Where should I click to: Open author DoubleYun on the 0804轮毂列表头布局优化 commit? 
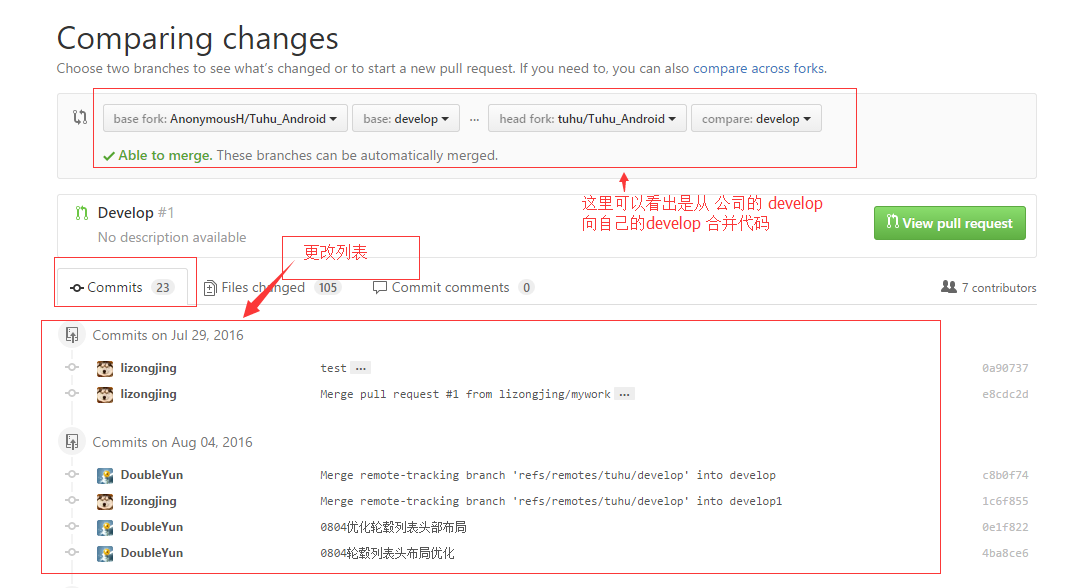click(152, 553)
